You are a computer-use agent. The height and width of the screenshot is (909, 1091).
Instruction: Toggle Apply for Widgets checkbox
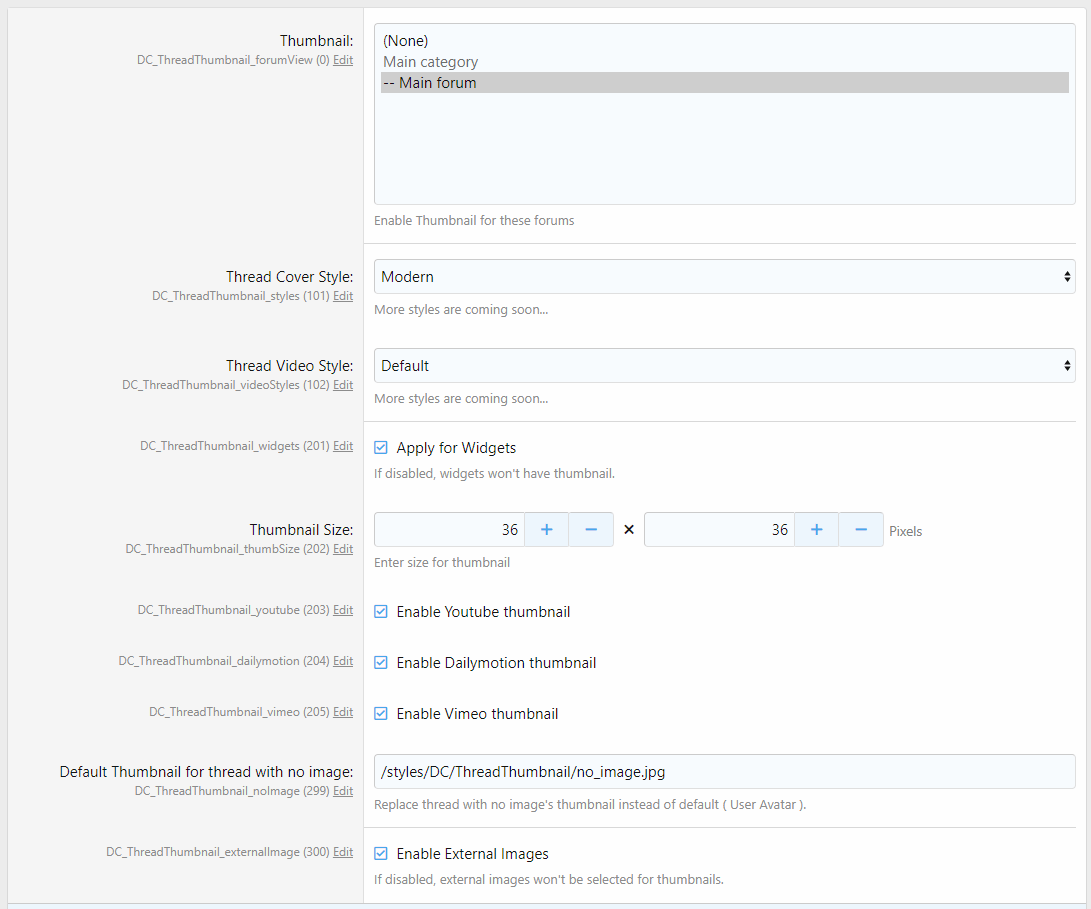[x=381, y=448]
